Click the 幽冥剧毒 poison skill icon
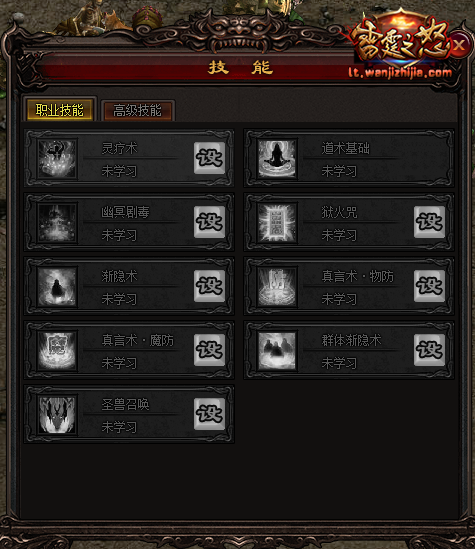This screenshot has width=475, height=549. 57,223
